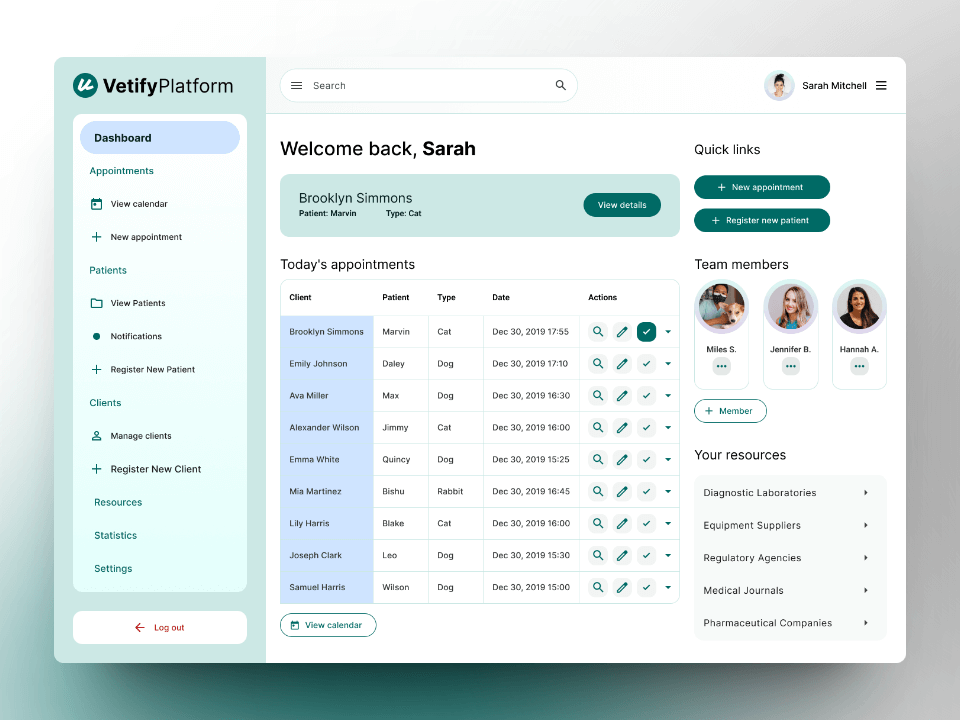The height and width of the screenshot is (720, 960).
Task: Log out of the platform
Action: coord(159,627)
